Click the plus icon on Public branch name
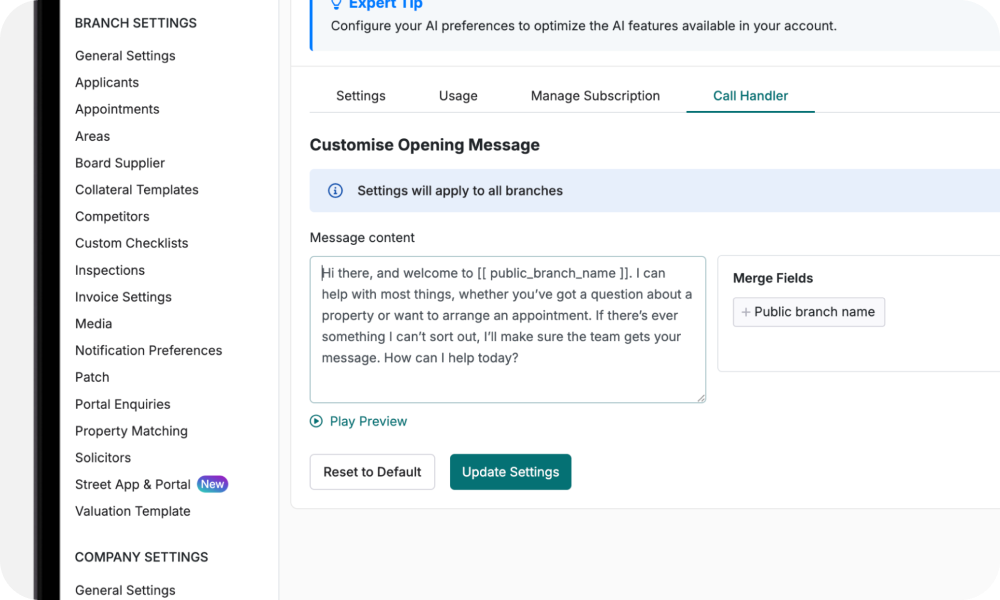Screen dimensions: 1000x600 point(745,311)
